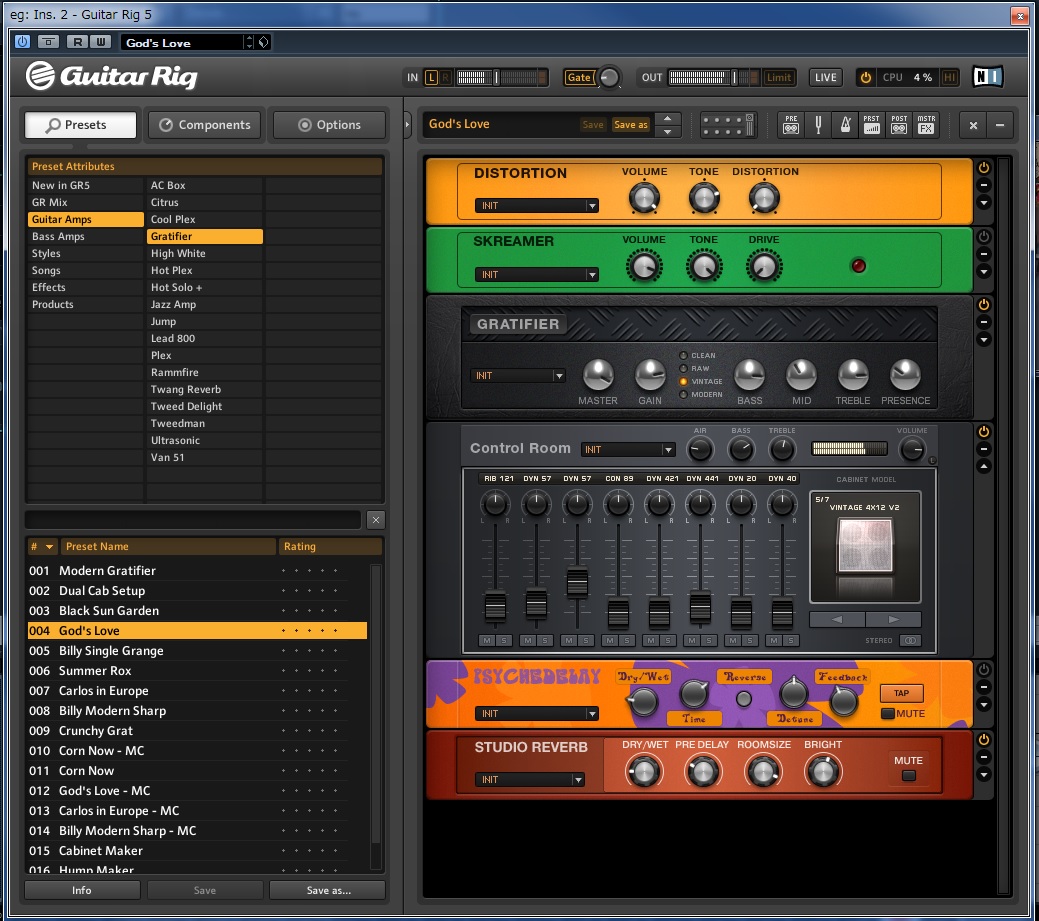Clear preset search with X button

(376, 520)
